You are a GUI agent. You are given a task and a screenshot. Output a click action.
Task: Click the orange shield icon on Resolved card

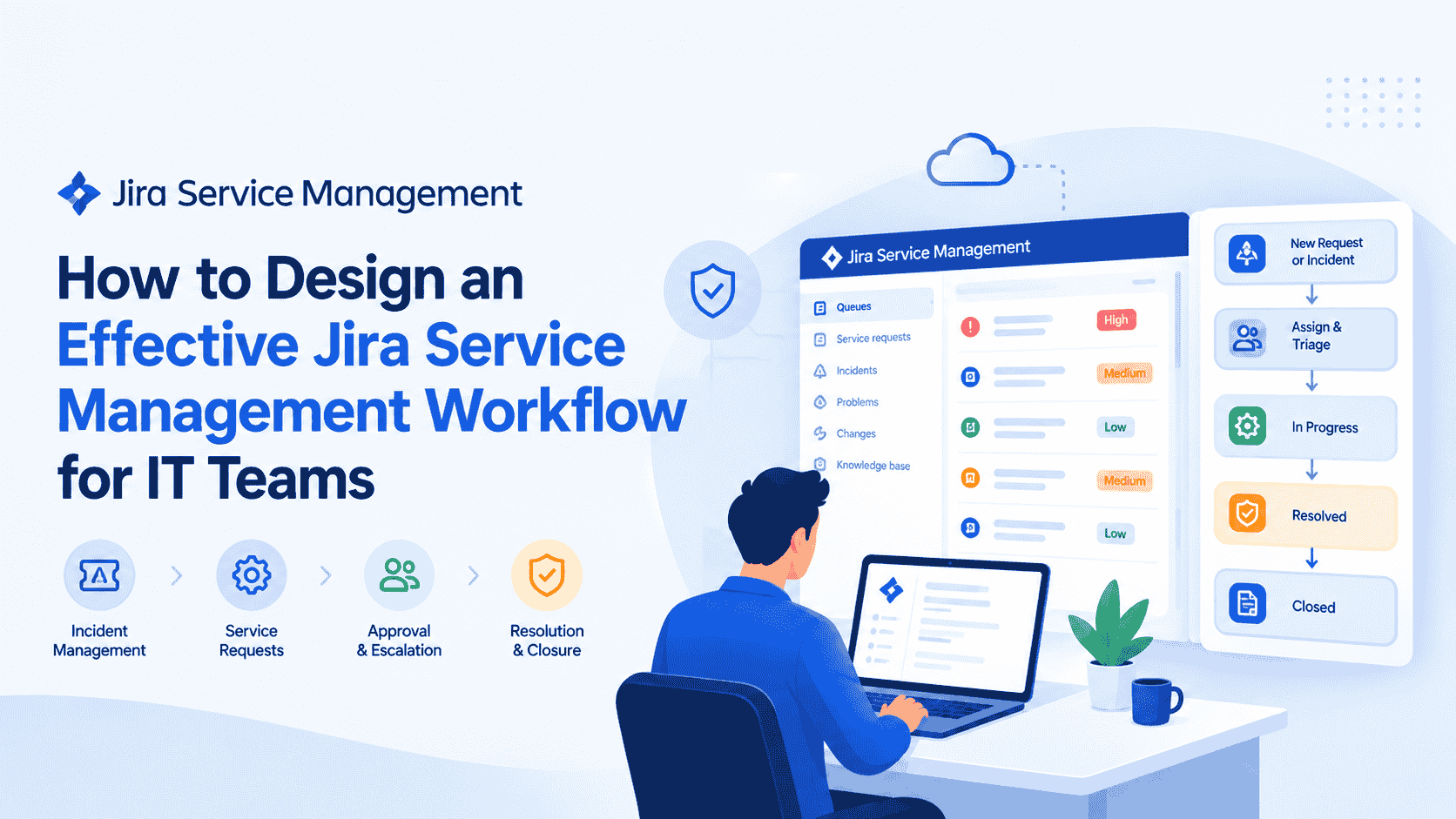click(x=1247, y=514)
